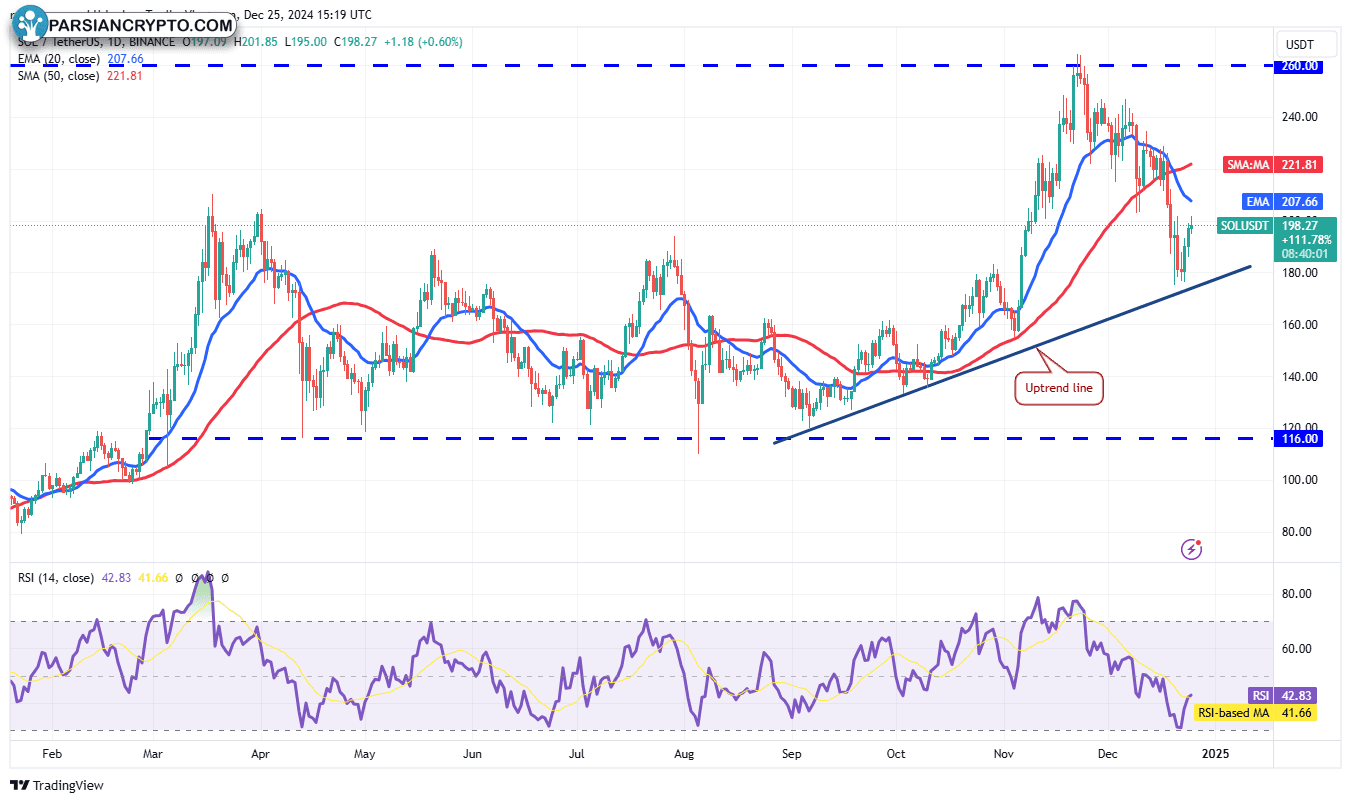The image size is (1351, 803).
Task: Click the Oct date axis label
Action: (x=895, y=753)
